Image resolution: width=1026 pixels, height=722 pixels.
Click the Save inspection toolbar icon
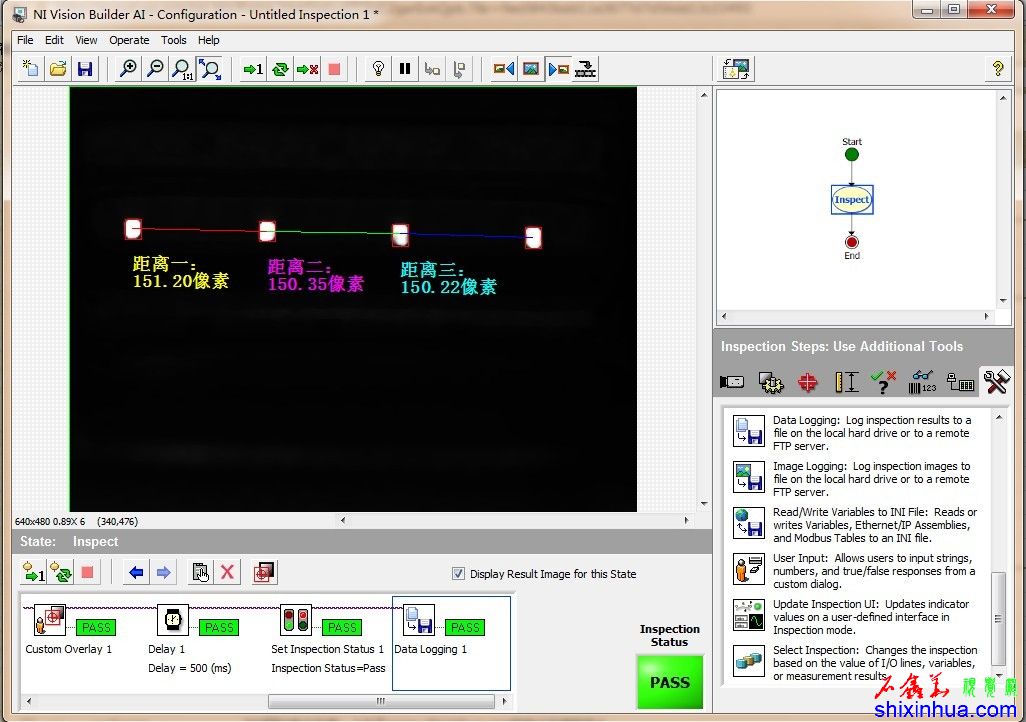85,69
